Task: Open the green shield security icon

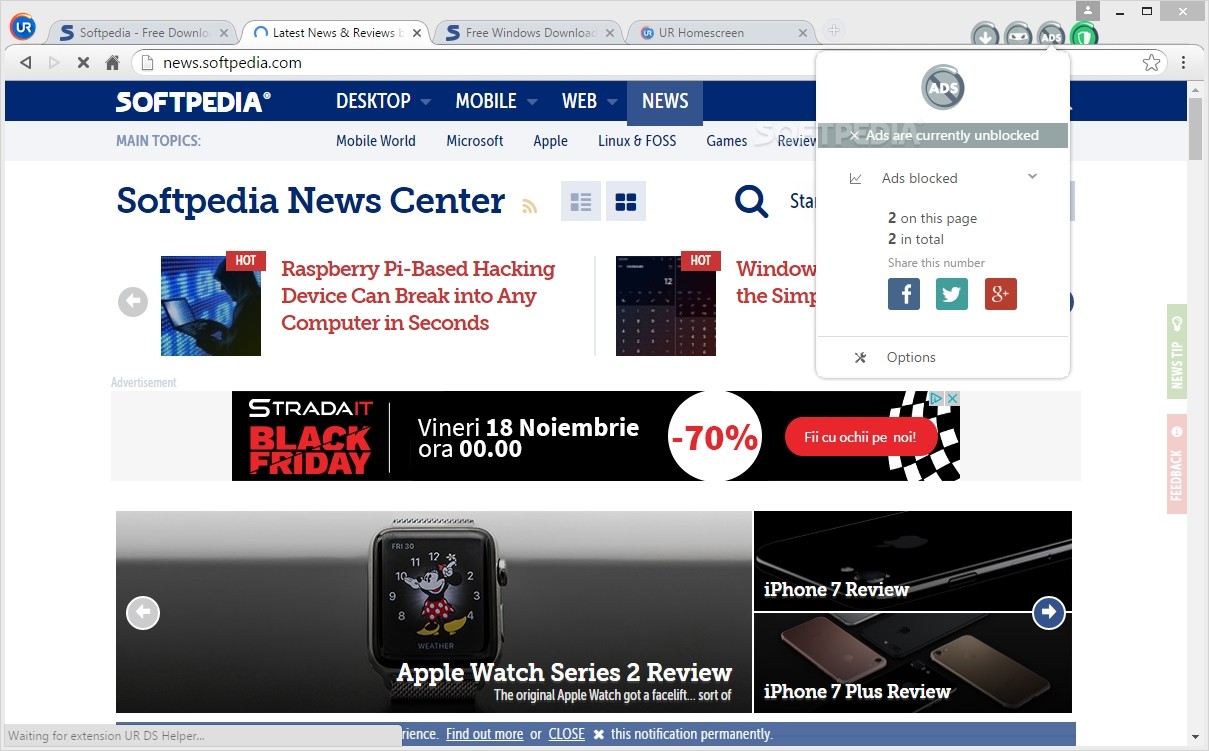Action: click(1084, 37)
